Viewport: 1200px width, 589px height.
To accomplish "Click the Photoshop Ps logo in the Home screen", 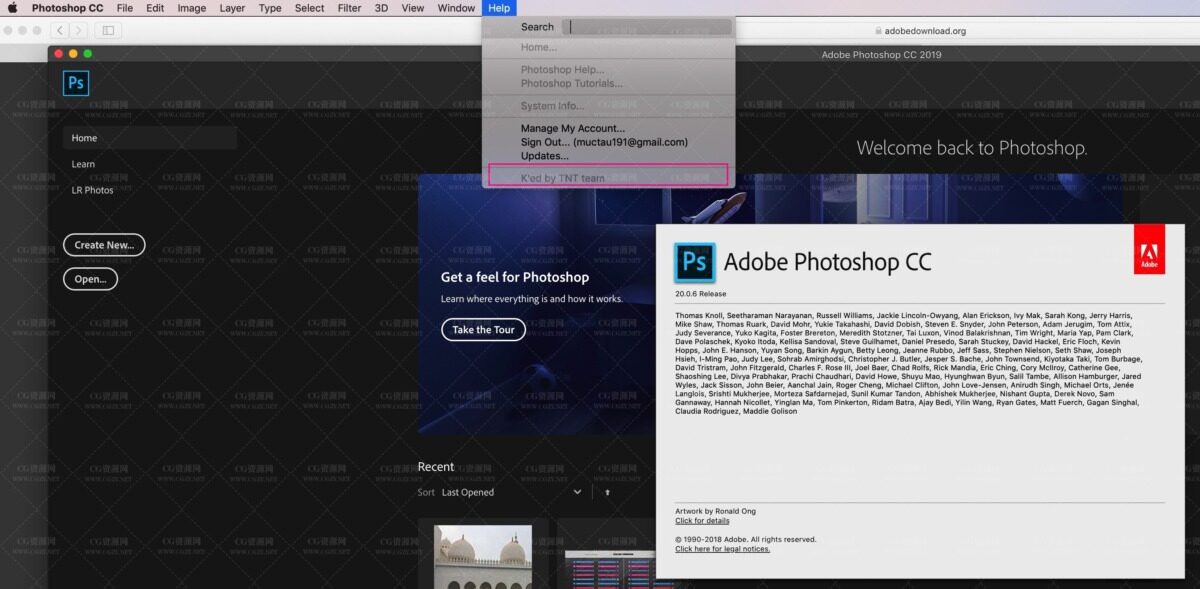I will 76,83.
